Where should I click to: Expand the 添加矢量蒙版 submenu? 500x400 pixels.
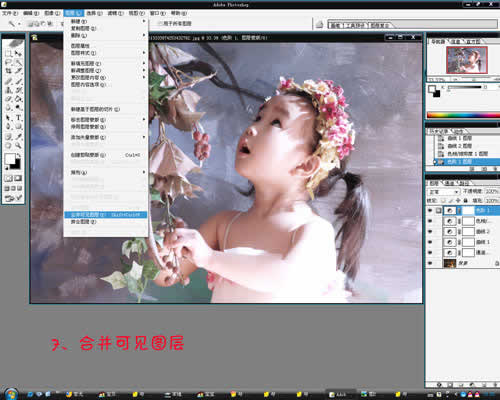click(105, 137)
